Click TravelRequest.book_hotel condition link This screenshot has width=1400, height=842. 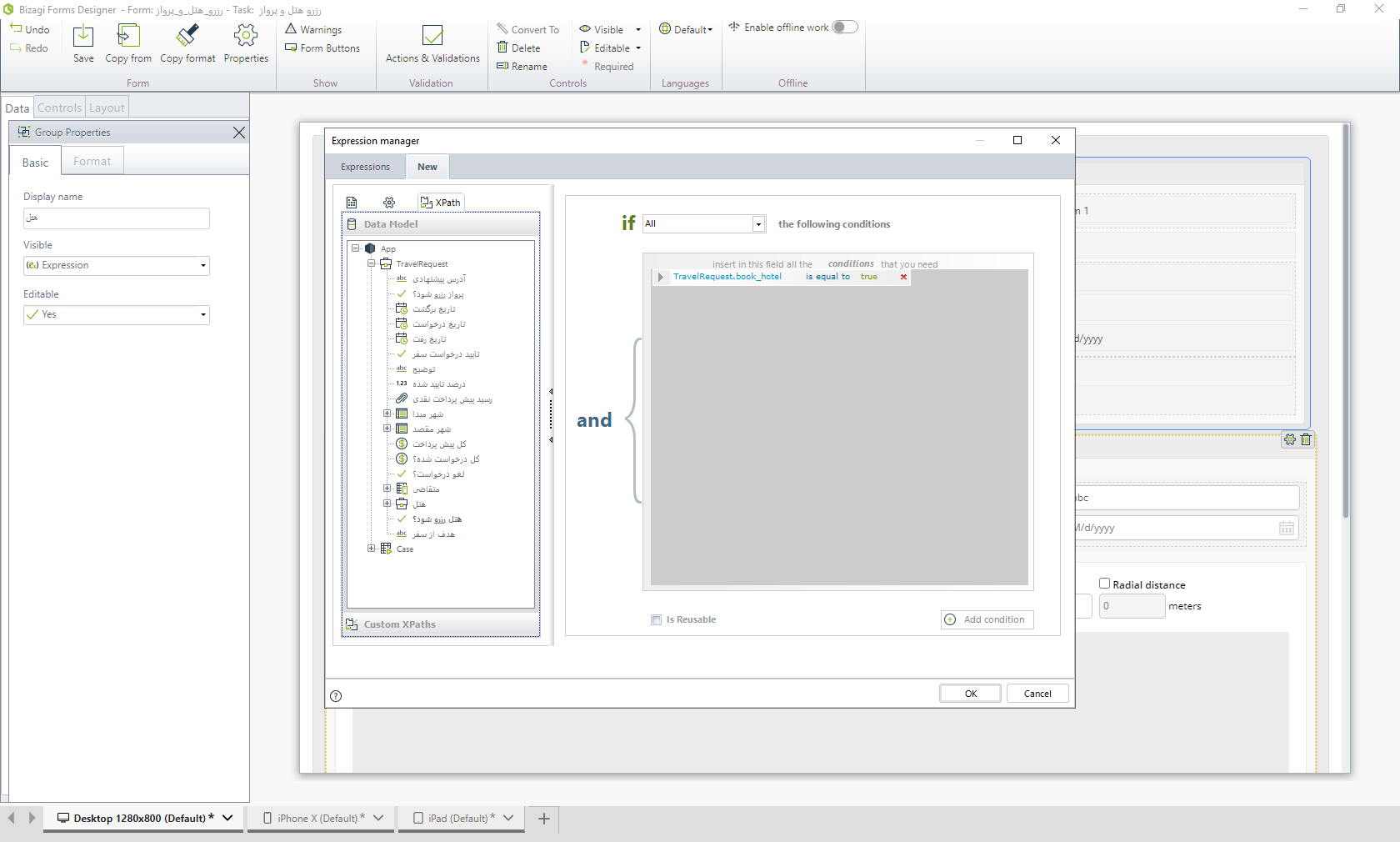tap(727, 277)
